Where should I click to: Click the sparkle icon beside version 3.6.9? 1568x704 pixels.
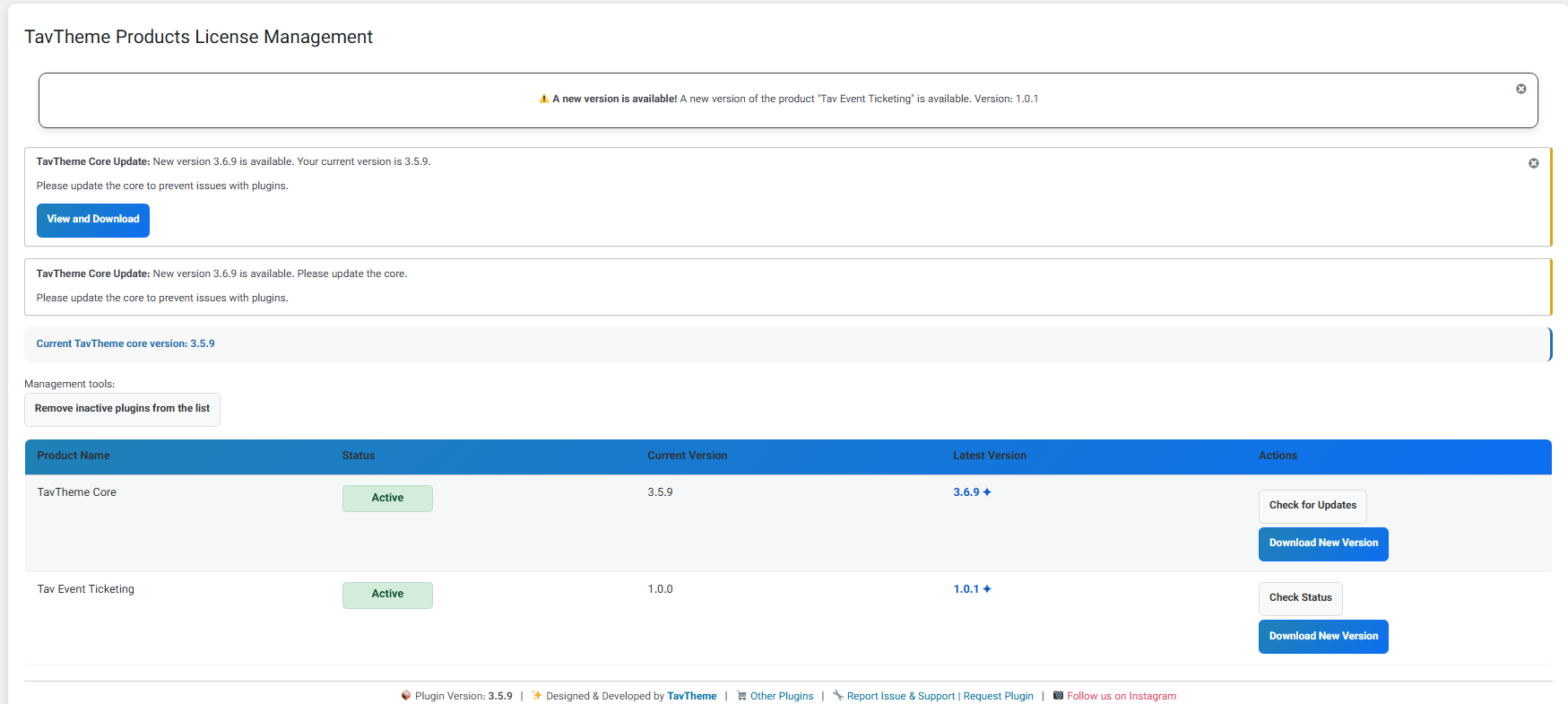987,492
